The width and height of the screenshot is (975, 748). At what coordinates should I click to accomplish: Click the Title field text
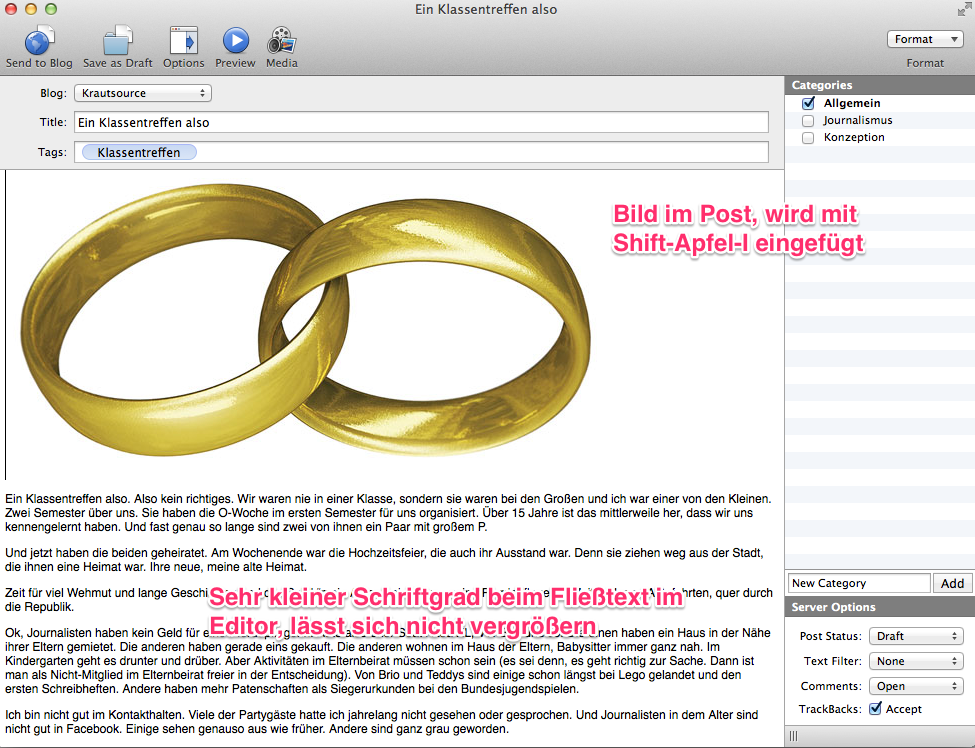(421, 122)
